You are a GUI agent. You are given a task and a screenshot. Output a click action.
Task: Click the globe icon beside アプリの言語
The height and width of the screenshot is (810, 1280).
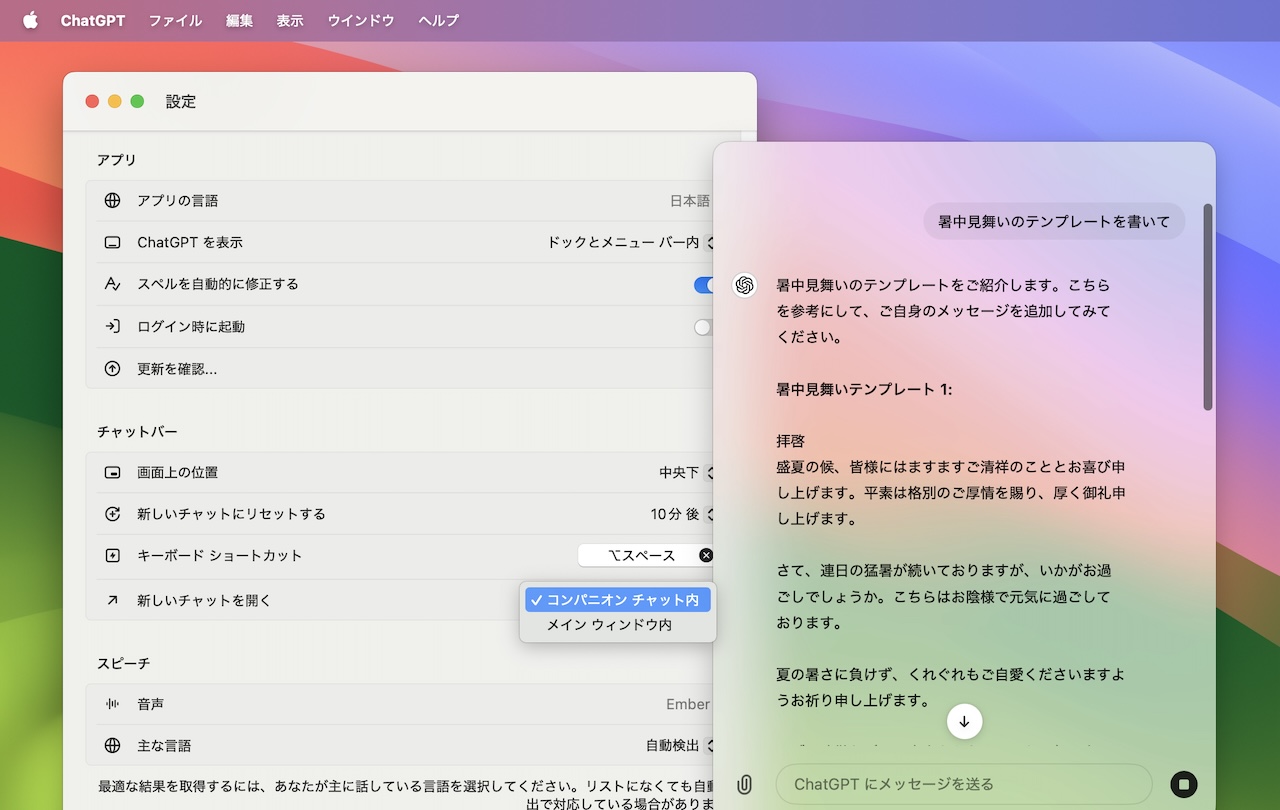[x=112, y=201]
